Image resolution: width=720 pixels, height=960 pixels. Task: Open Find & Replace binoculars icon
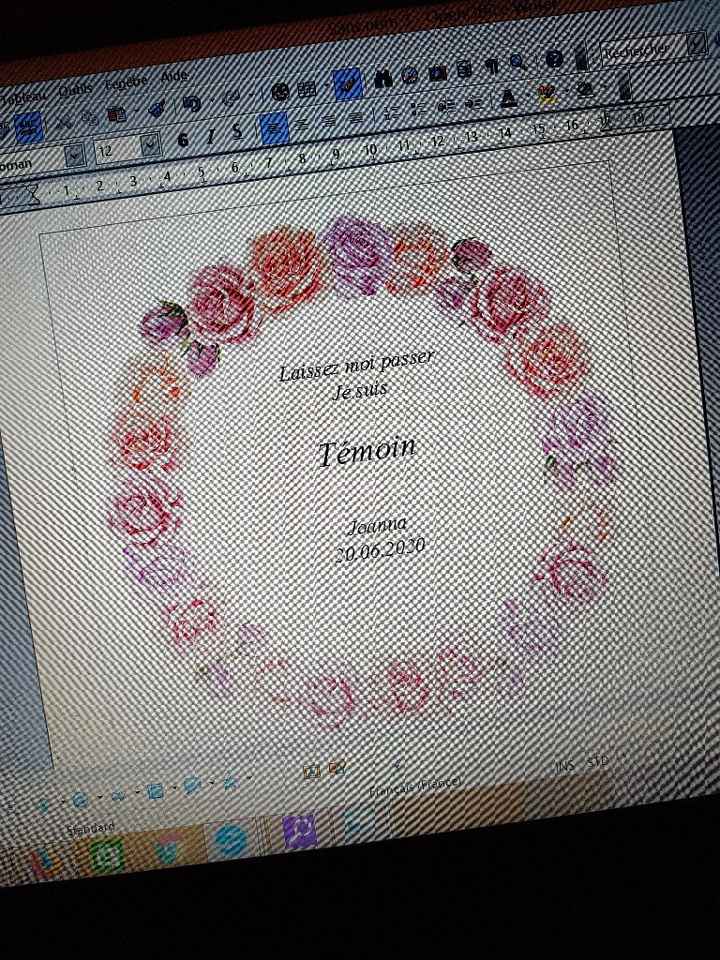click(x=383, y=79)
